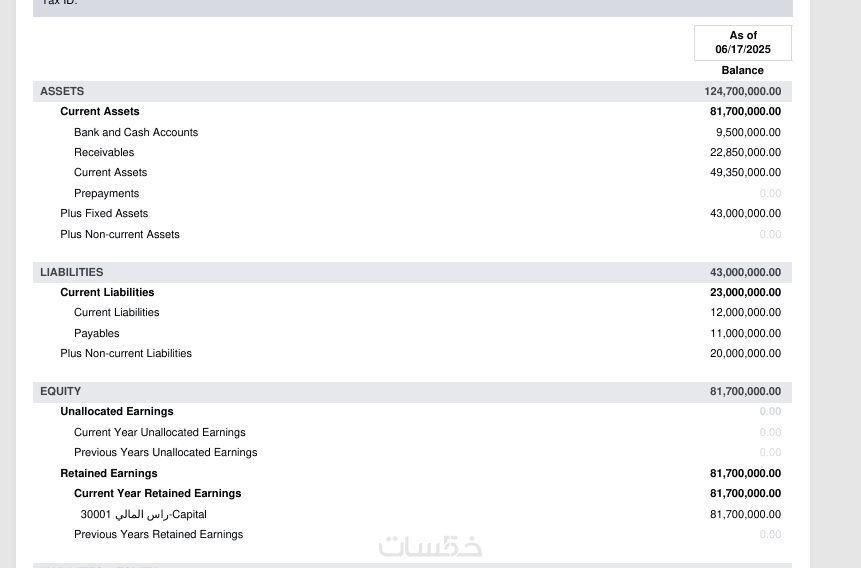
Task: Open the 30001 Capital account line
Action: point(144,514)
